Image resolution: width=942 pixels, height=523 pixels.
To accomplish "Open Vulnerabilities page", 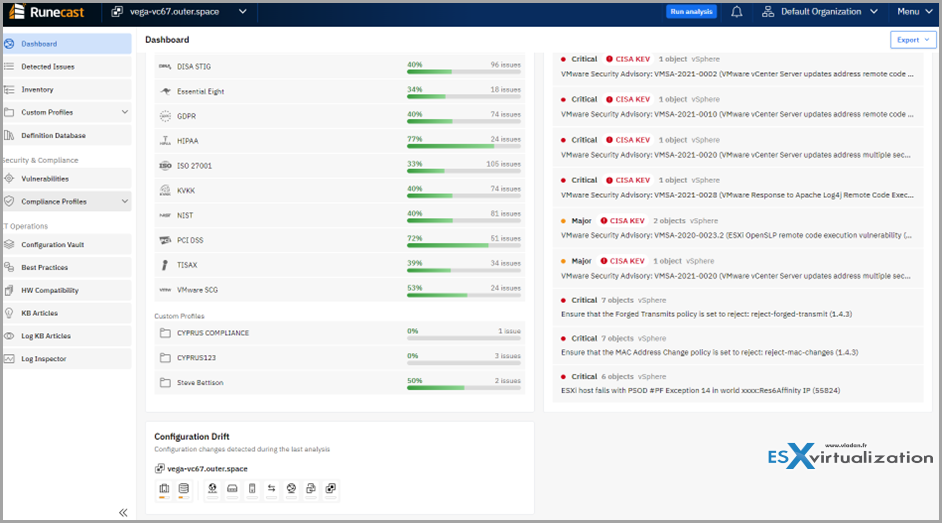I will (67, 179).
